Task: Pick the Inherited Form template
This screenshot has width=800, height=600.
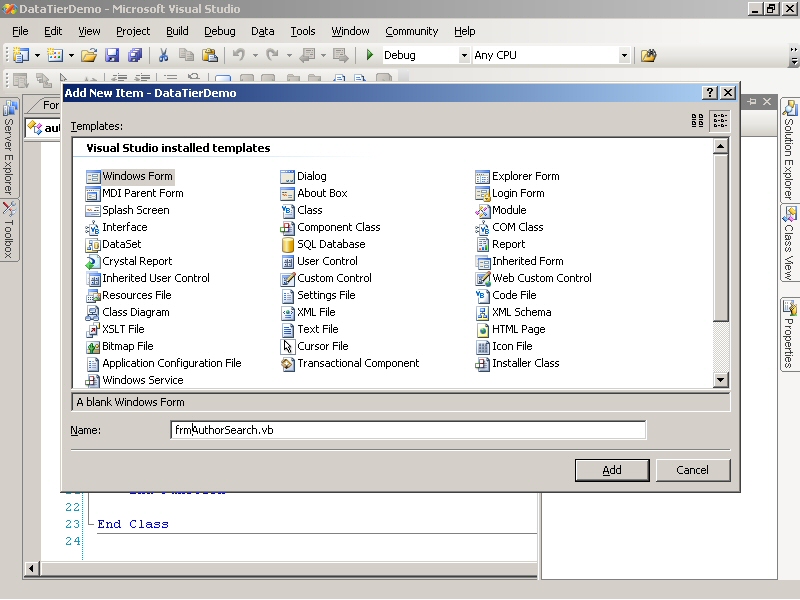Action: point(519,261)
